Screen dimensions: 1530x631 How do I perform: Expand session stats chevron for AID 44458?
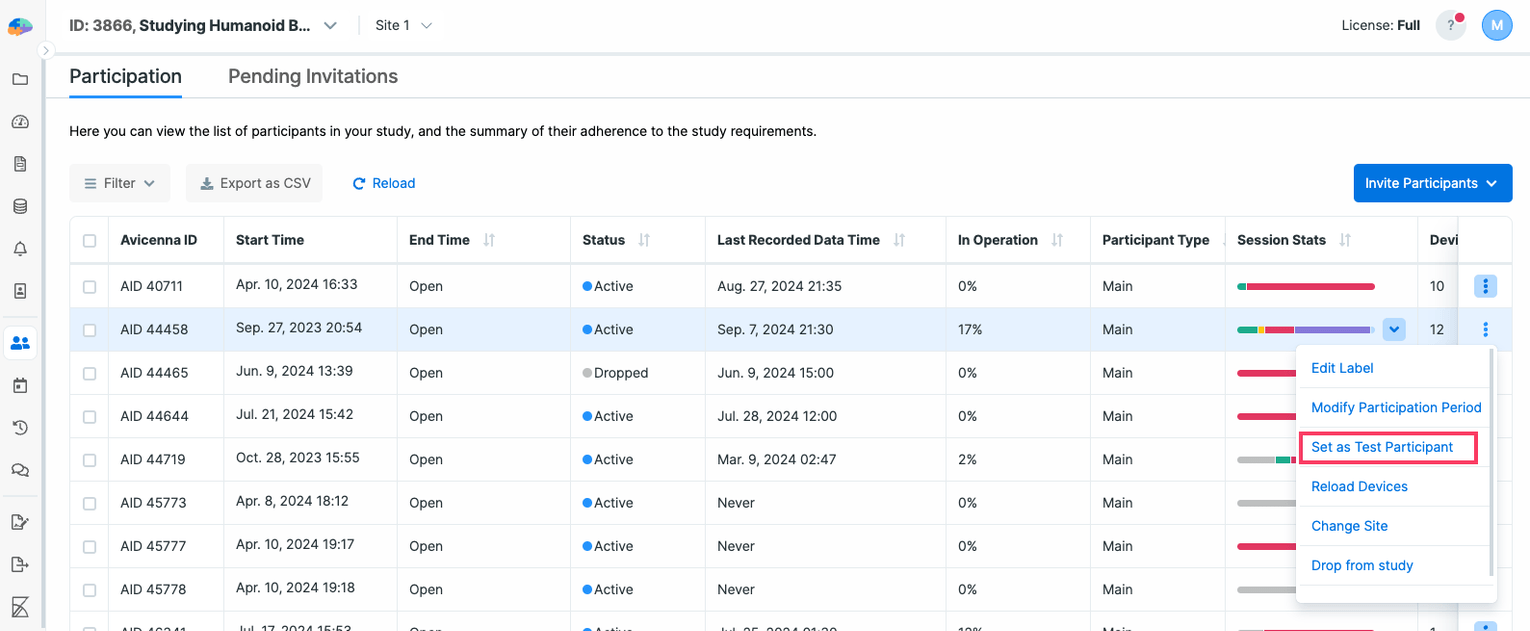(1395, 329)
